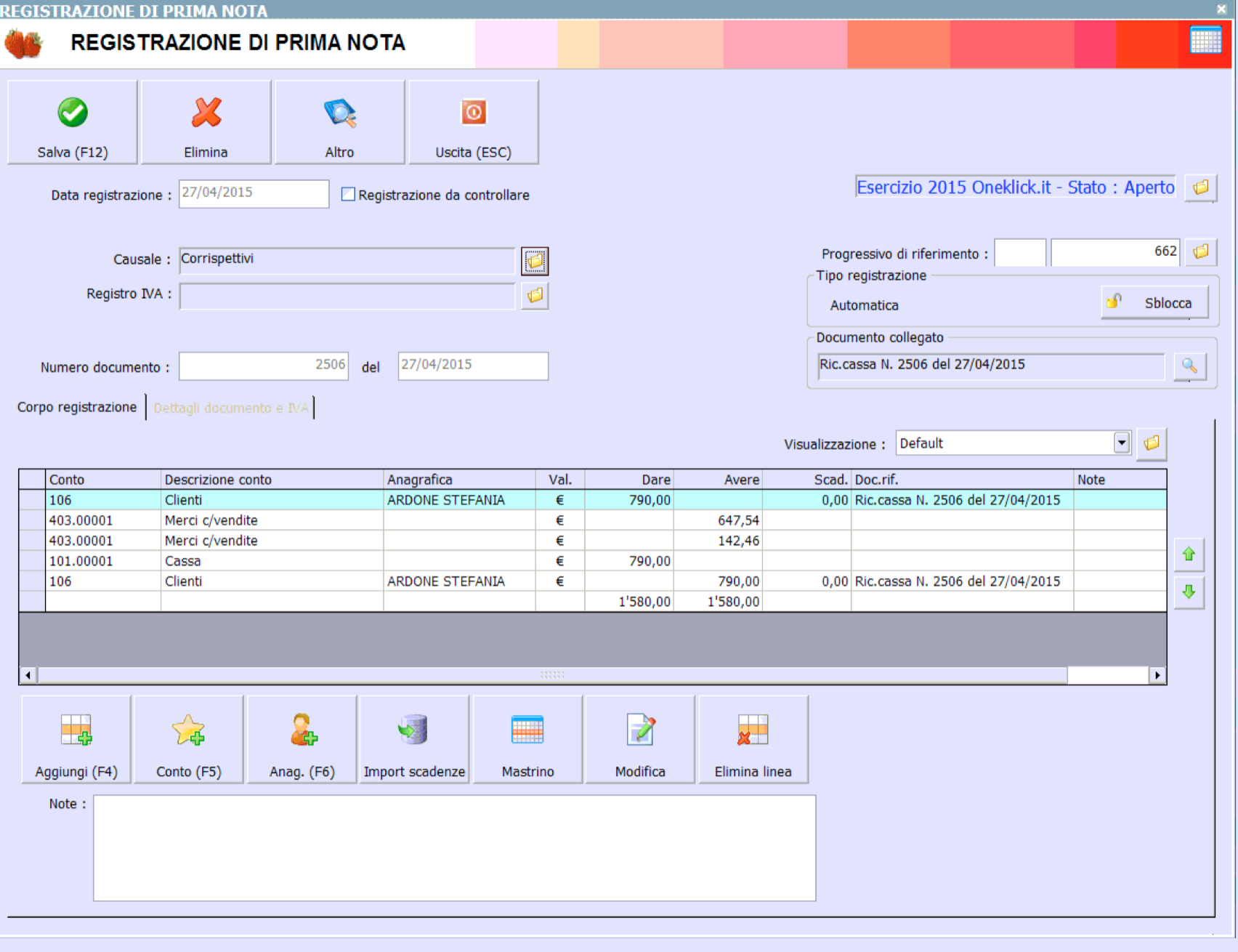Select the row with Avere 647,54
This screenshot has height=952, width=1238.
[593, 520]
